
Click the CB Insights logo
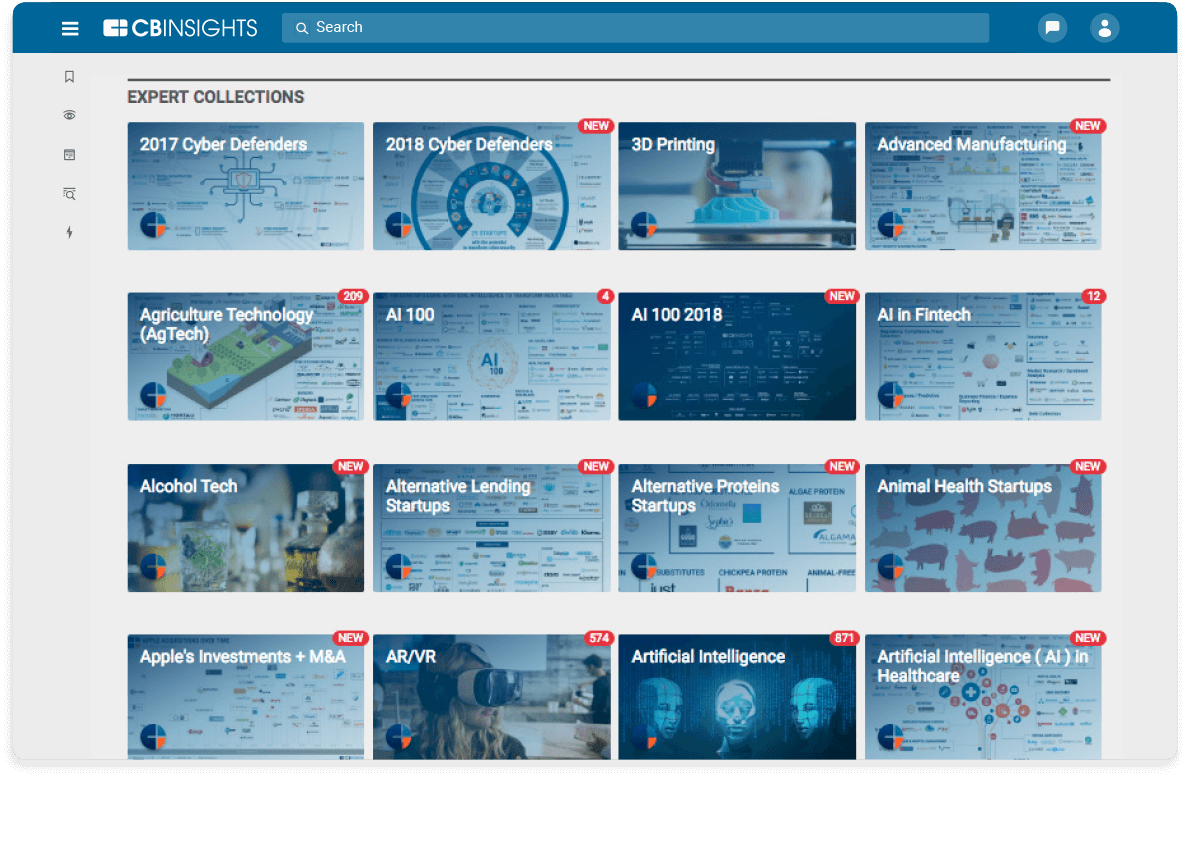coord(180,28)
